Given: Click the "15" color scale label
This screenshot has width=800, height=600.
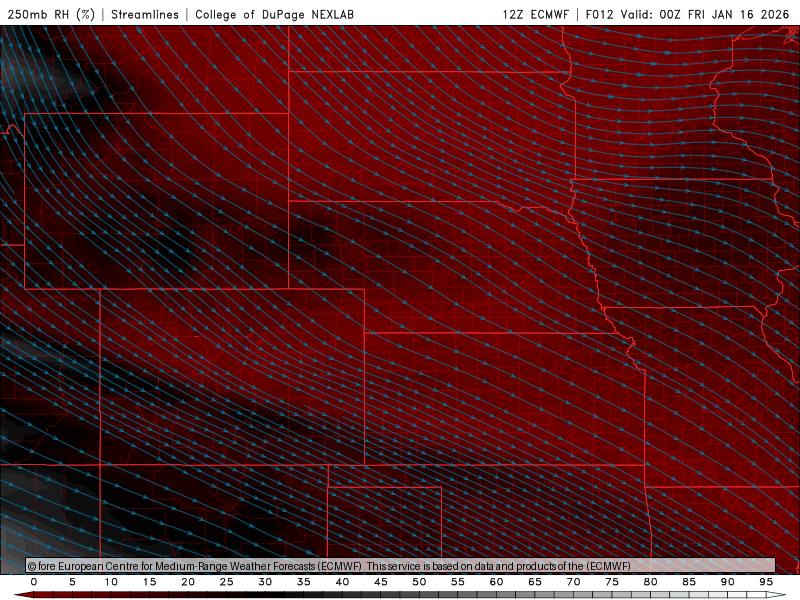Looking at the screenshot, I should tap(149, 582).
